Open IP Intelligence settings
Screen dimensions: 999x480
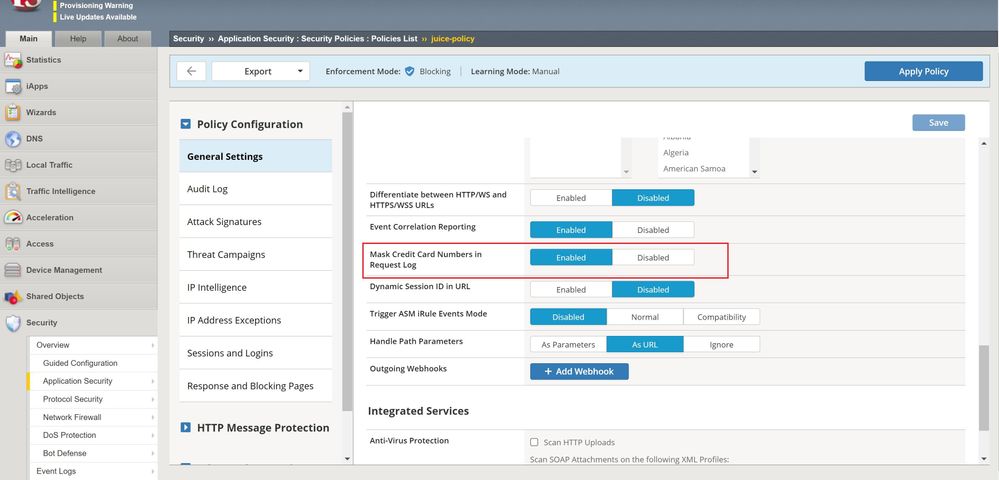coord(255,287)
